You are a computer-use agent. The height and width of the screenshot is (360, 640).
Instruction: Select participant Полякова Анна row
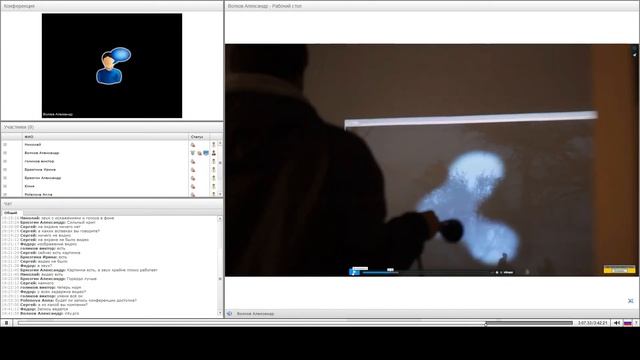point(38,195)
